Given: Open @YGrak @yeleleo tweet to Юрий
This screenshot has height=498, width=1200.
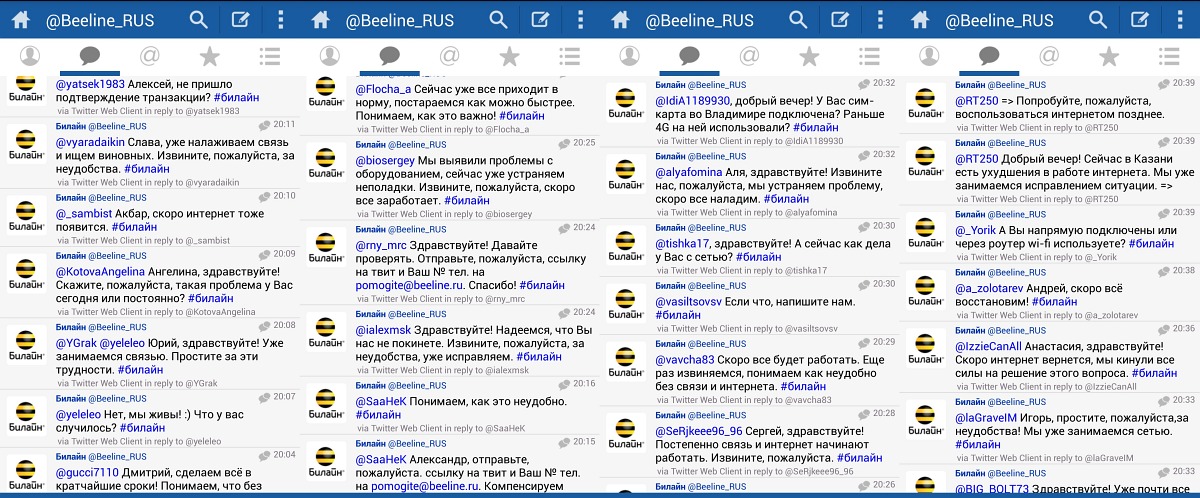Looking at the screenshot, I should [150, 354].
